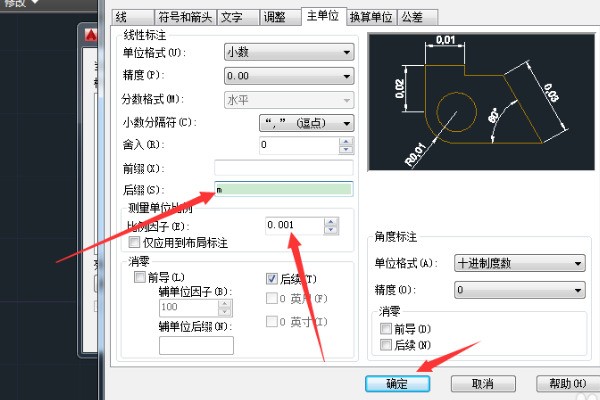Open the linear 单位格式(U) dropdown

point(289,52)
